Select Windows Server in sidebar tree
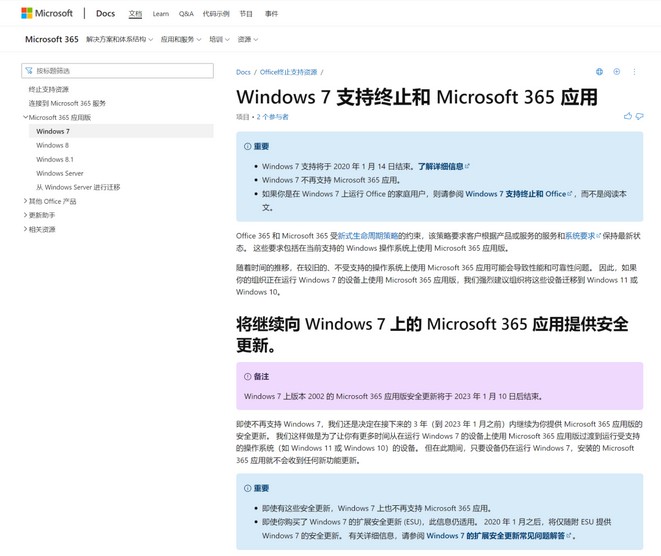The image size is (661, 556). [x=60, y=173]
